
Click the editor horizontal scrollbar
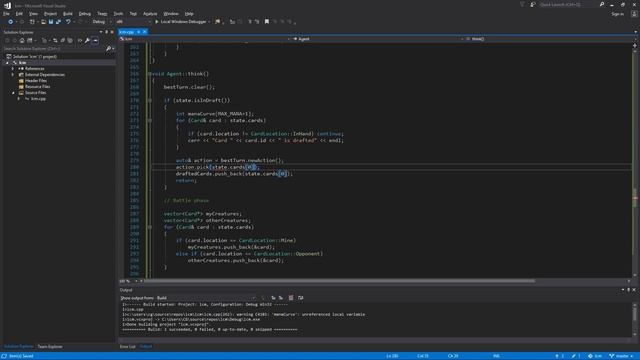(339, 281)
